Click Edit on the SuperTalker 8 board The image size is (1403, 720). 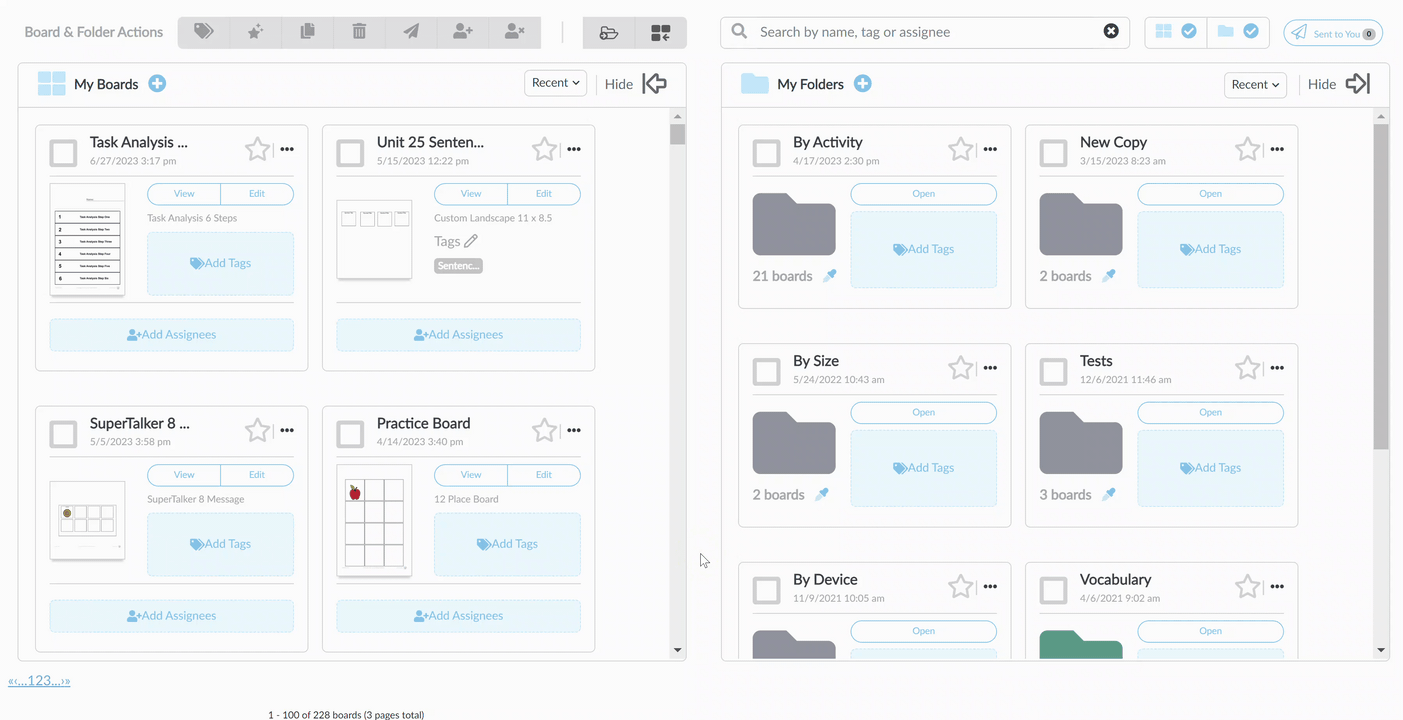click(x=257, y=475)
